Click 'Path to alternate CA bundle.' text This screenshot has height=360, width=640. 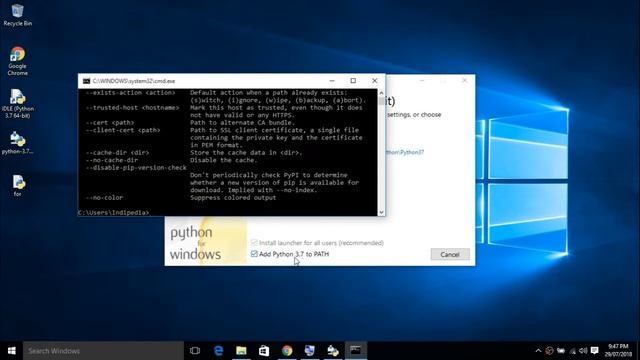(x=242, y=122)
